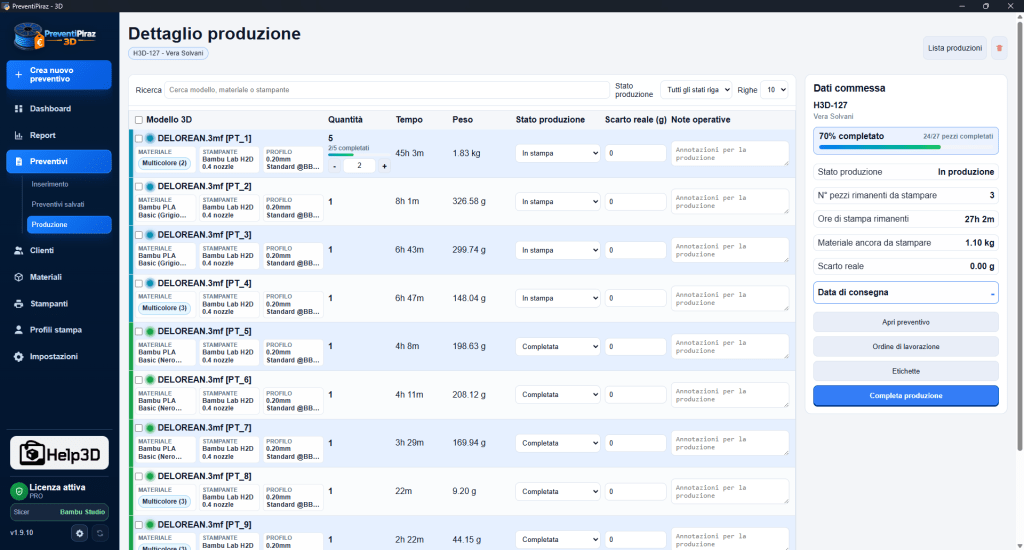Open Stato produzione dropdown for PT_4
The image size is (1024, 550).
point(557,298)
